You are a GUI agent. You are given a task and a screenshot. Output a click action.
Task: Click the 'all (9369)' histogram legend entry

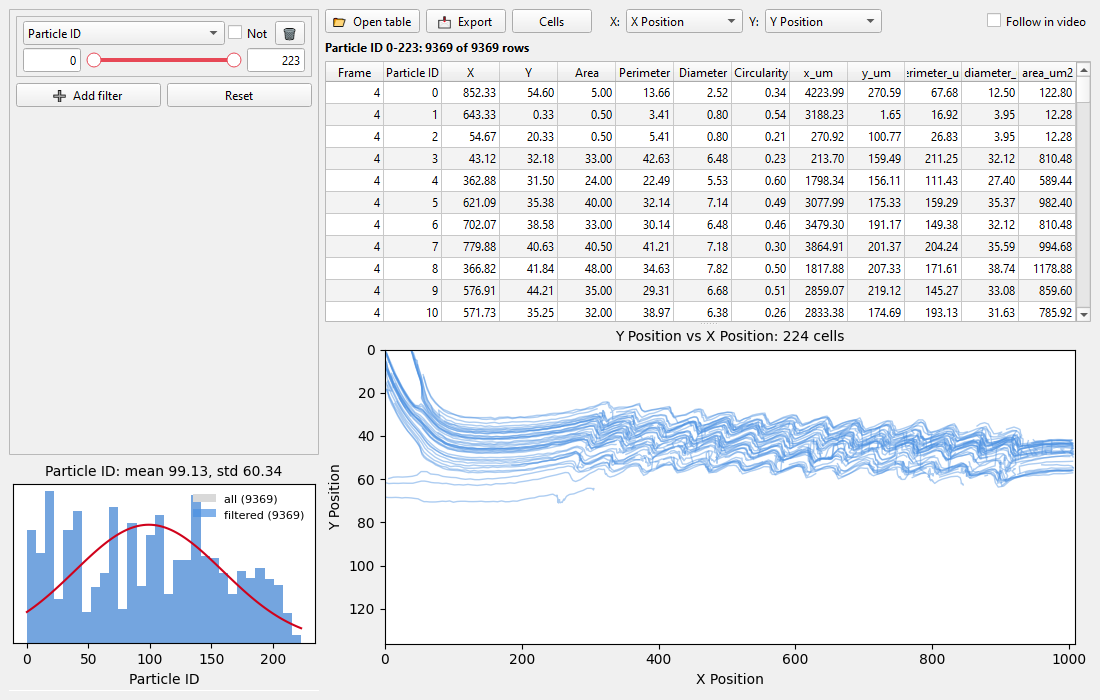tap(250, 499)
